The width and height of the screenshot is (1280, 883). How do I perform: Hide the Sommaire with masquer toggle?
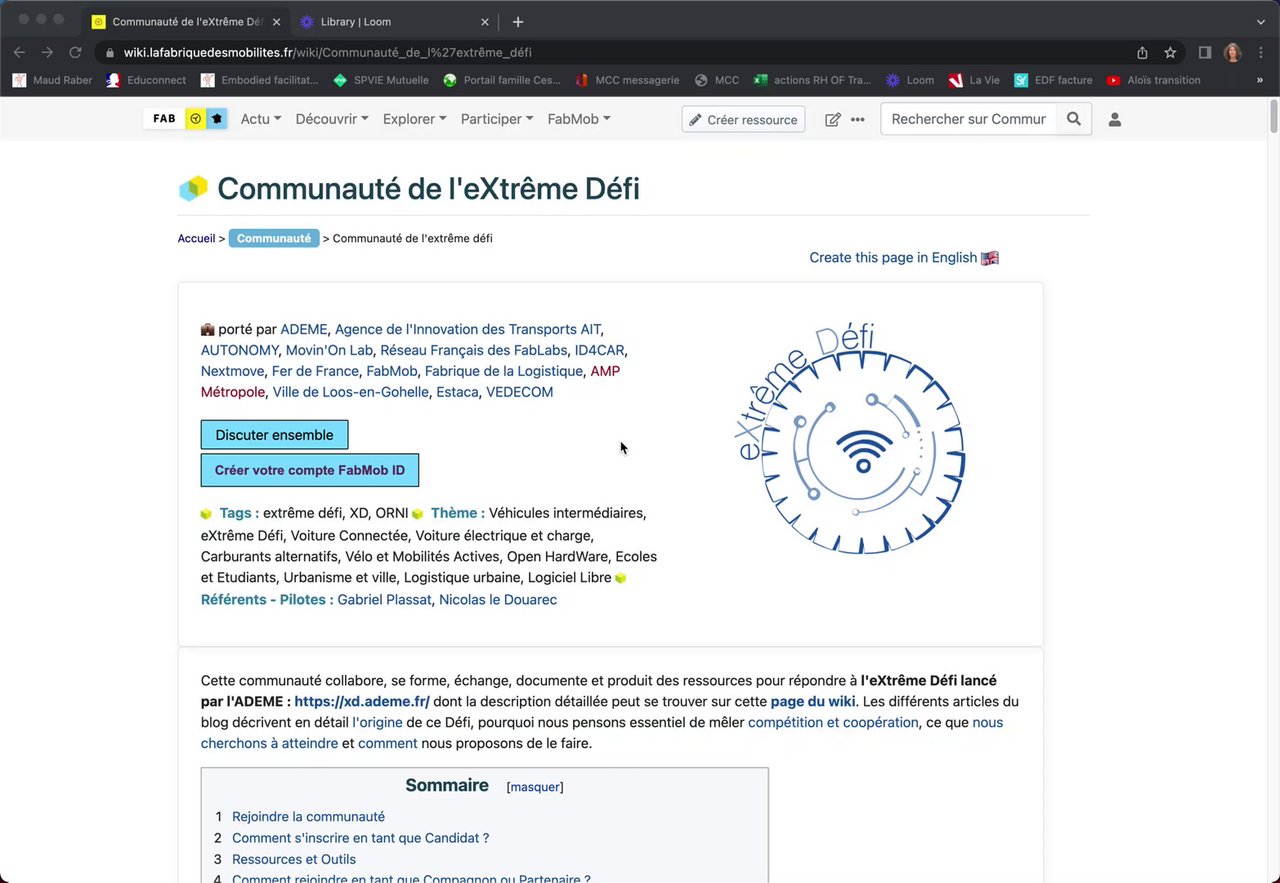(x=535, y=787)
